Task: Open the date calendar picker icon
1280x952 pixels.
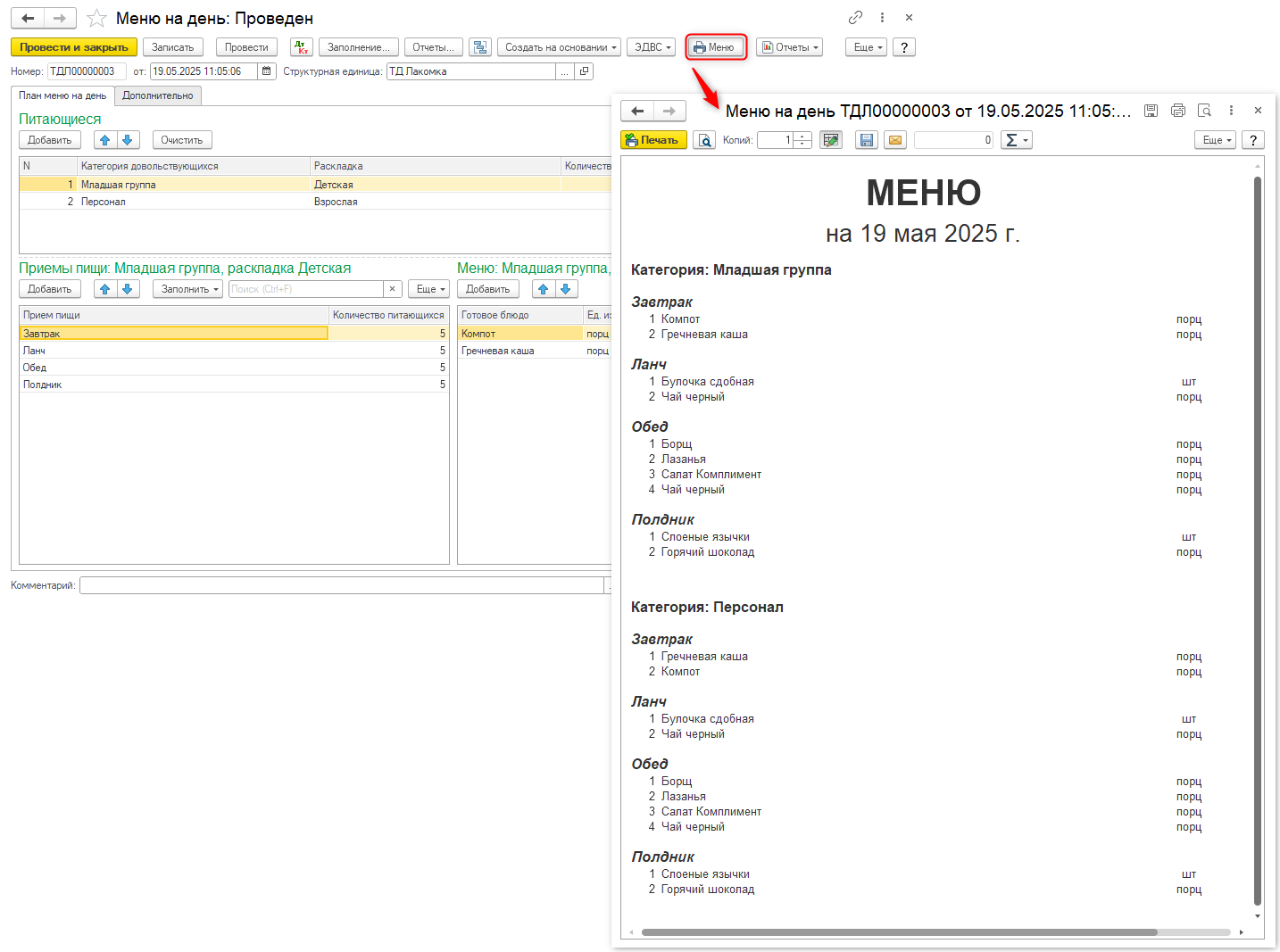Action: pyautogui.click(x=267, y=71)
